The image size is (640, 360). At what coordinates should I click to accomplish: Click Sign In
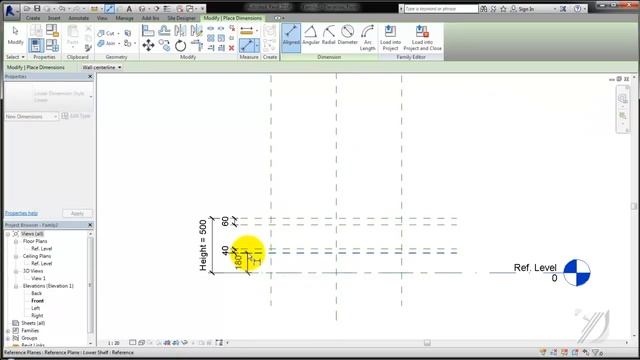pyautogui.click(x=526, y=9)
